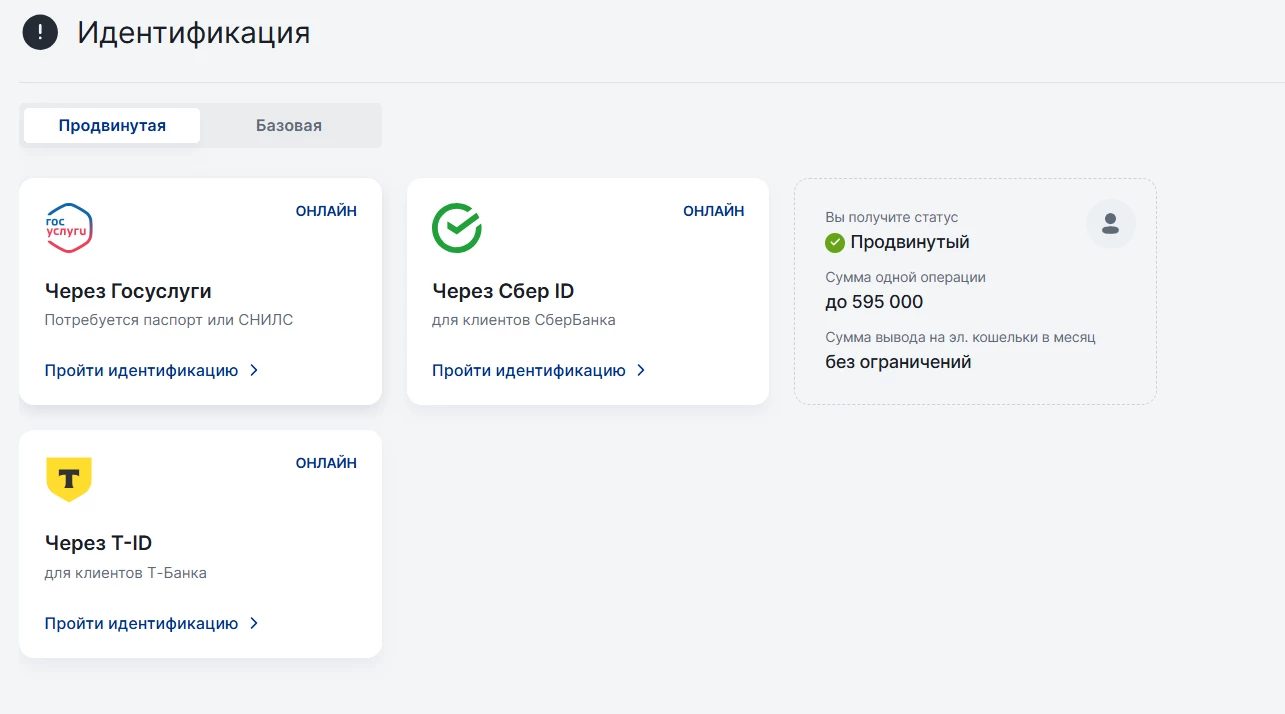Switch to the Базовая tab
Image resolution: width=1285 pixels, height=714 pixels.
[289, 126]
